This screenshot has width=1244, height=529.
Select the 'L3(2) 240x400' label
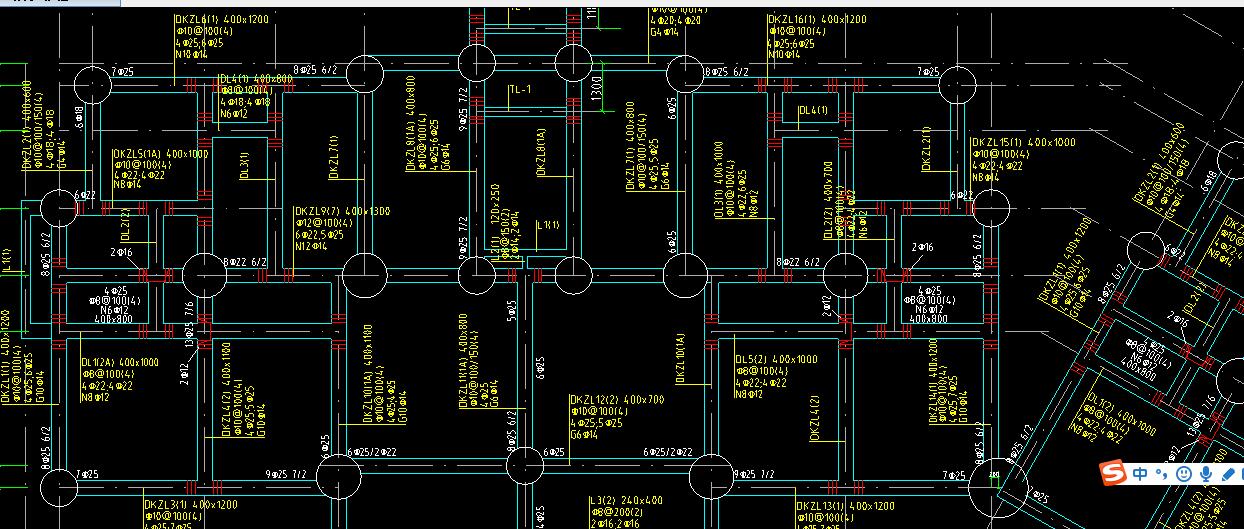click(626, 500)
